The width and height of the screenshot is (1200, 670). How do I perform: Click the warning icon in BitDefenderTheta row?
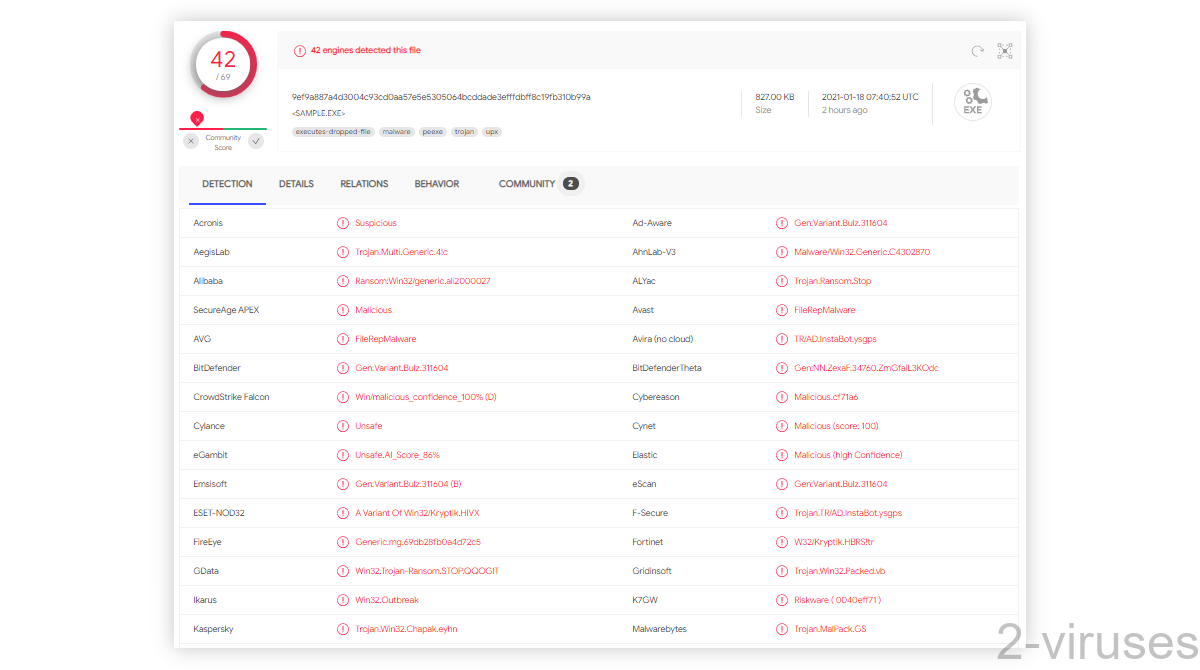pyautogui.click(x=782, y=368)
